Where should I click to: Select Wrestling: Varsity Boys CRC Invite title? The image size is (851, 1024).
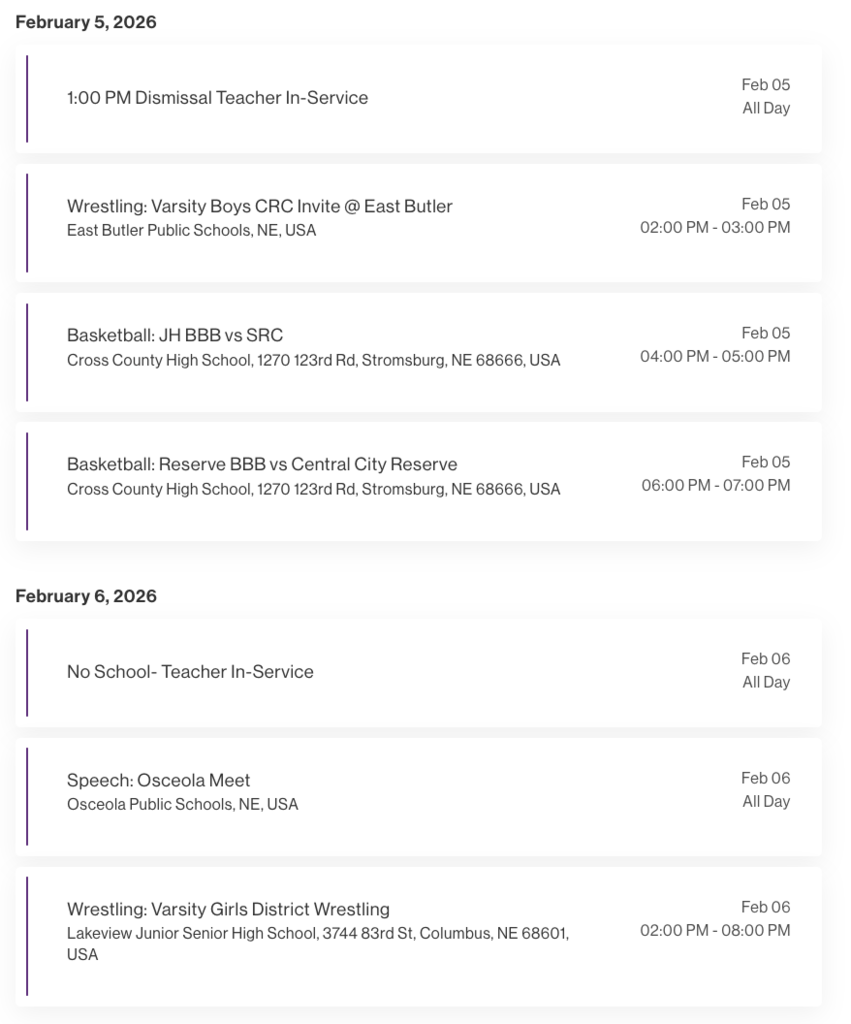[259, 206]
